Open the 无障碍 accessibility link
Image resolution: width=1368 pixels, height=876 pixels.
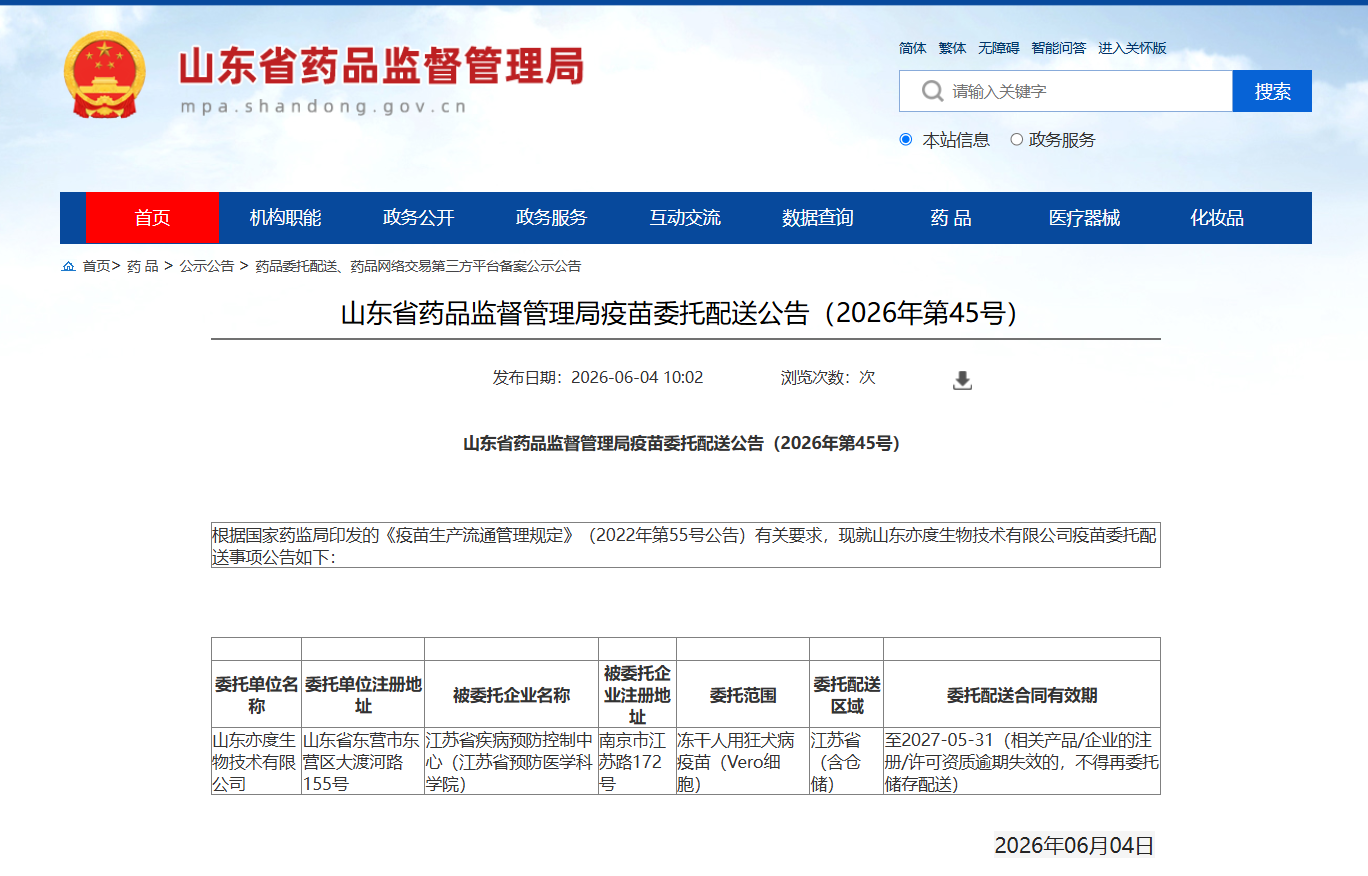click(x=998, y=48)
